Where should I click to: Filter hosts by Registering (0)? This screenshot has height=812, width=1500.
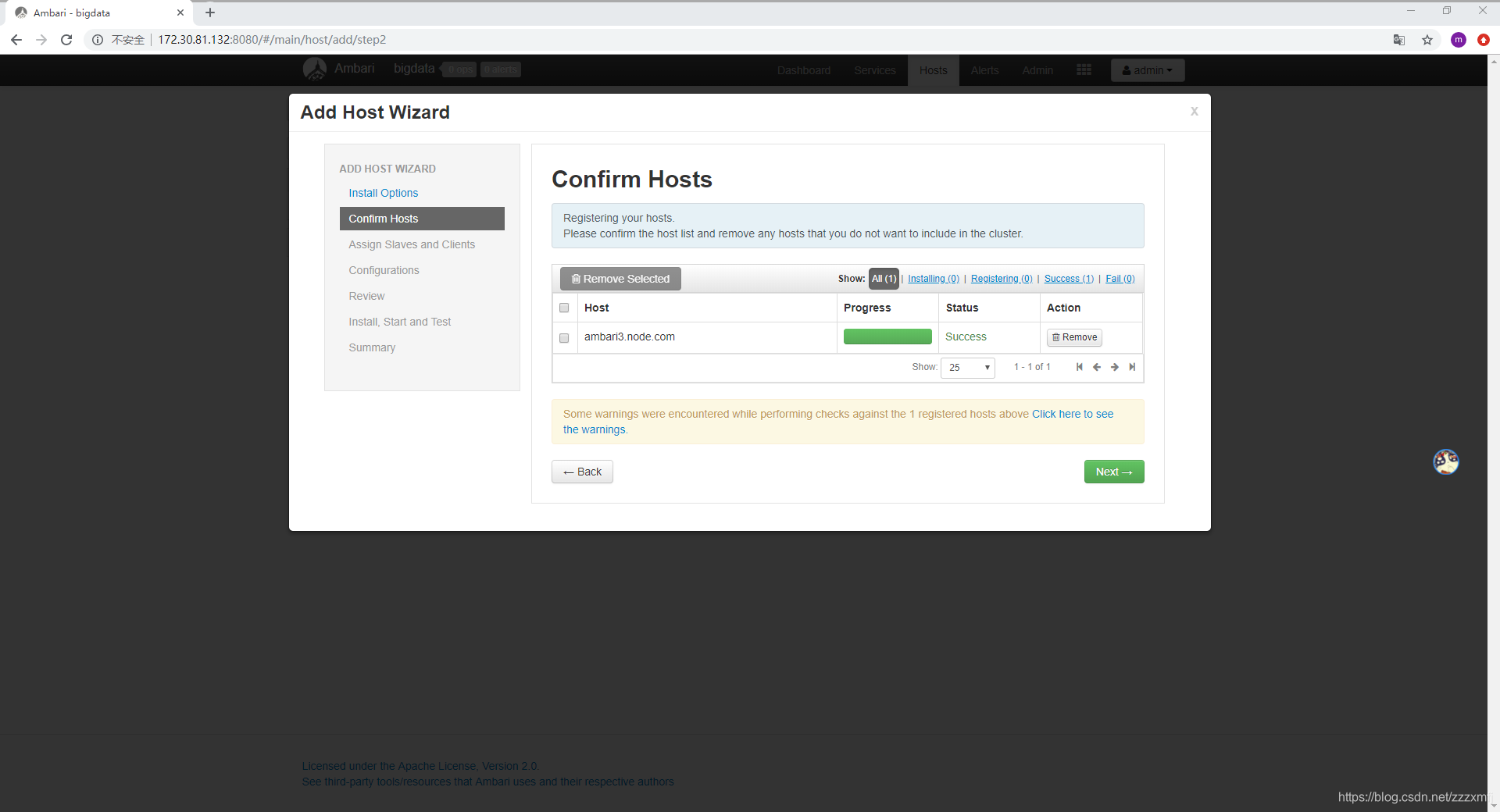coord(1002,279)
